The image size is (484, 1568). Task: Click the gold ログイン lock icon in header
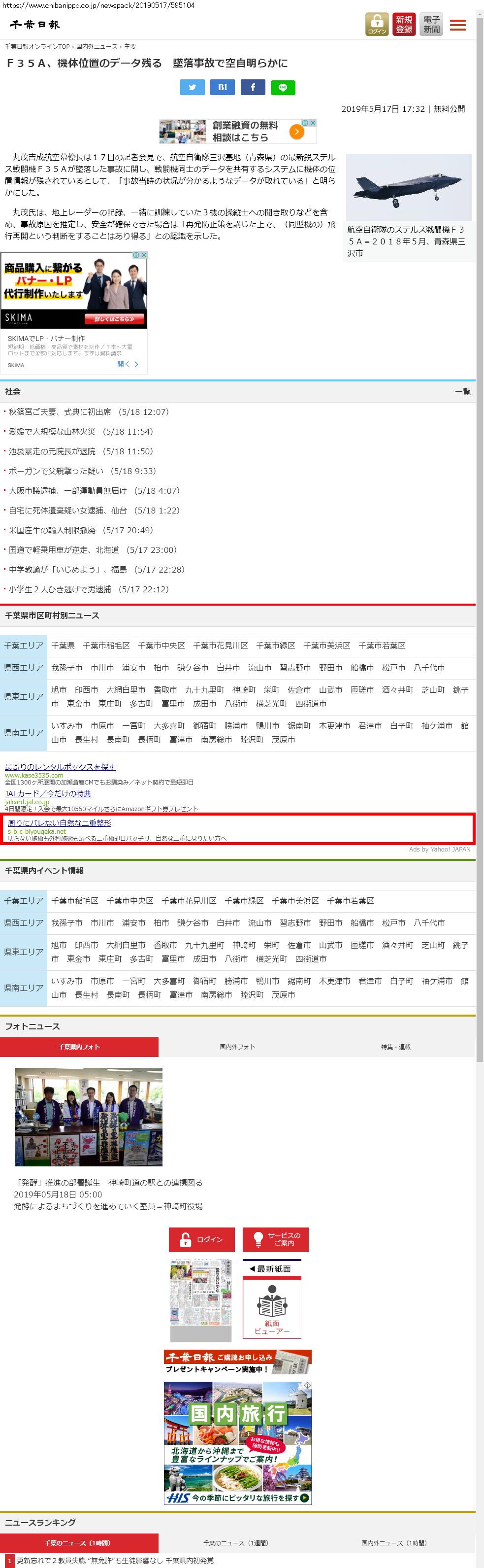point(377,24)
